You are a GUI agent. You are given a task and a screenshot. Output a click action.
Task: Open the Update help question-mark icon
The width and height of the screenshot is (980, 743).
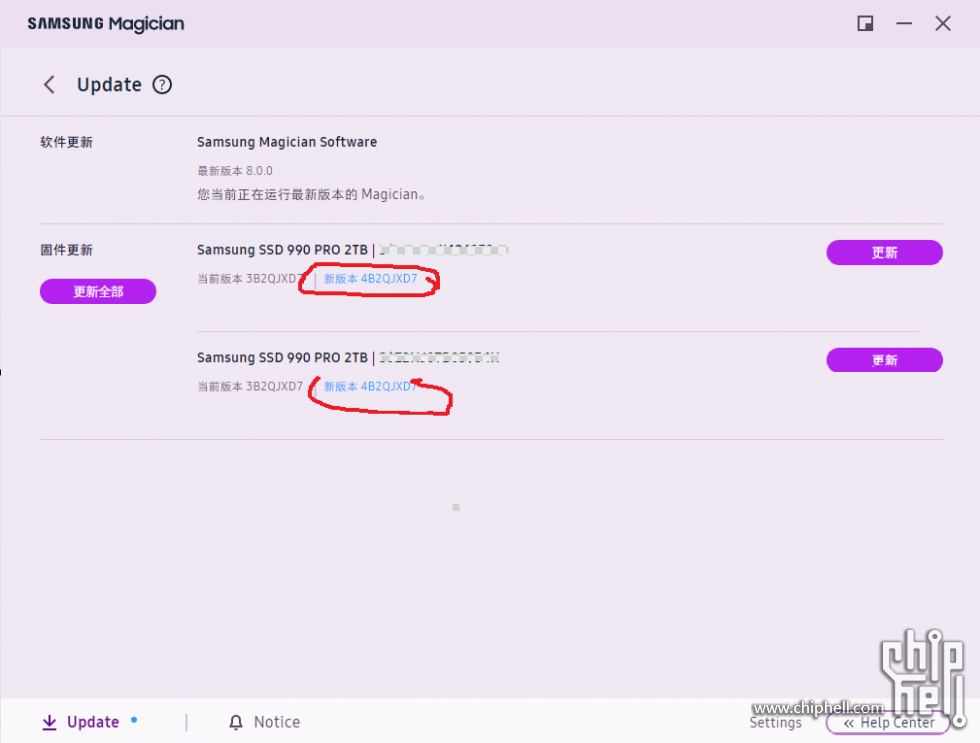click(x=162, y=84)
